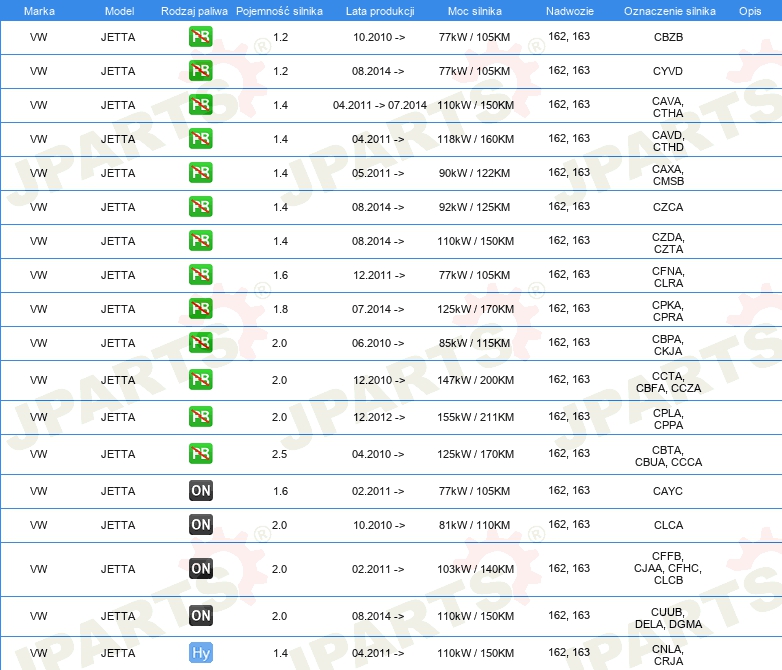This screenshot has width=782, height=670.
Task: Click petrol icon in the 2.5 engine row
Action: tap(200, 453)
